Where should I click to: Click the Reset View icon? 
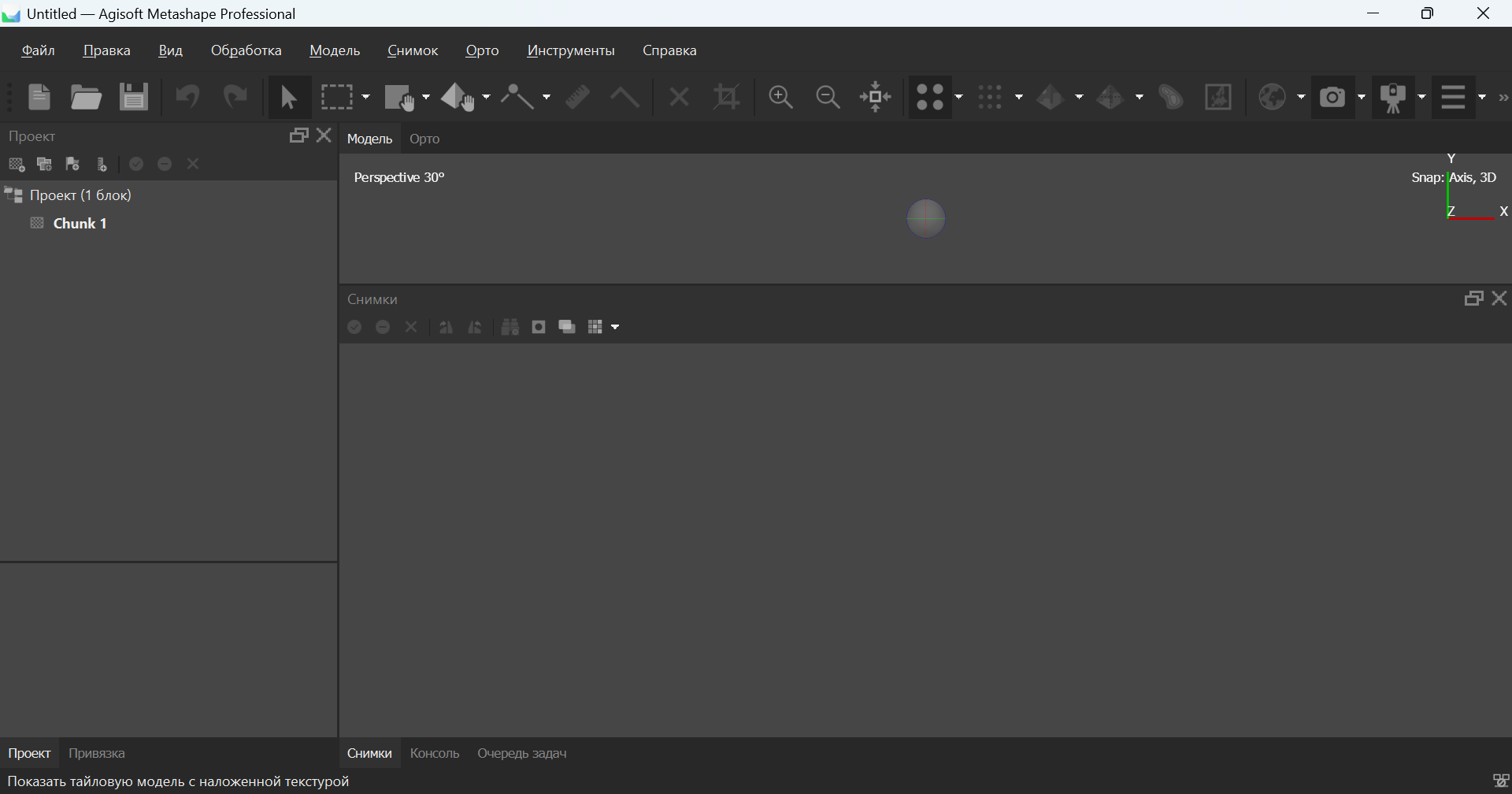(875, 98)
